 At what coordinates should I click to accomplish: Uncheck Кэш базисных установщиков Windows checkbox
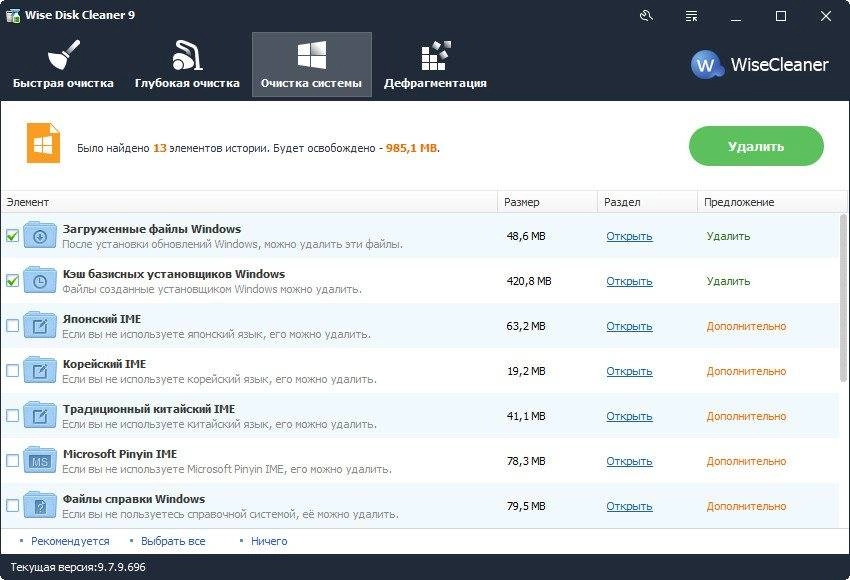pyautogui.click(x=12, y=281)
